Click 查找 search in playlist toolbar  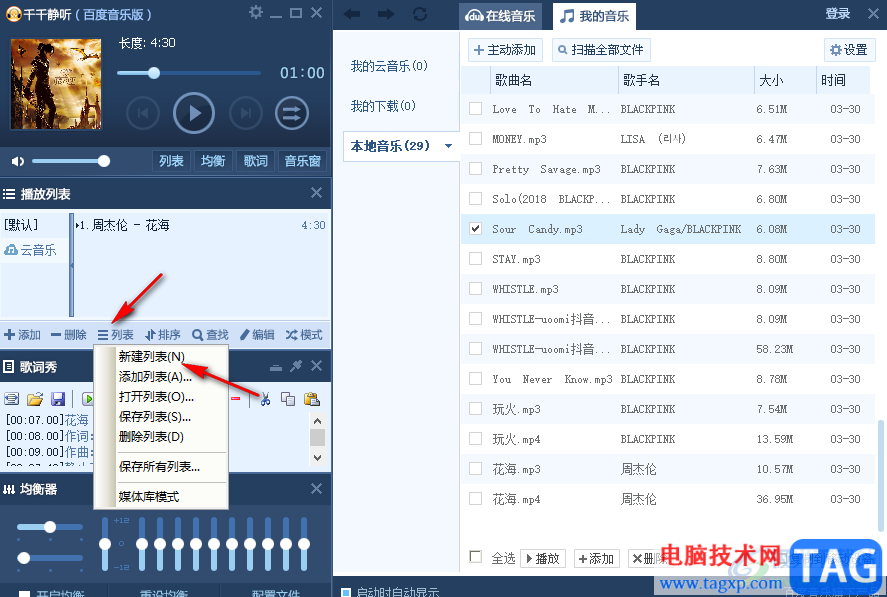tap(210, 335)
